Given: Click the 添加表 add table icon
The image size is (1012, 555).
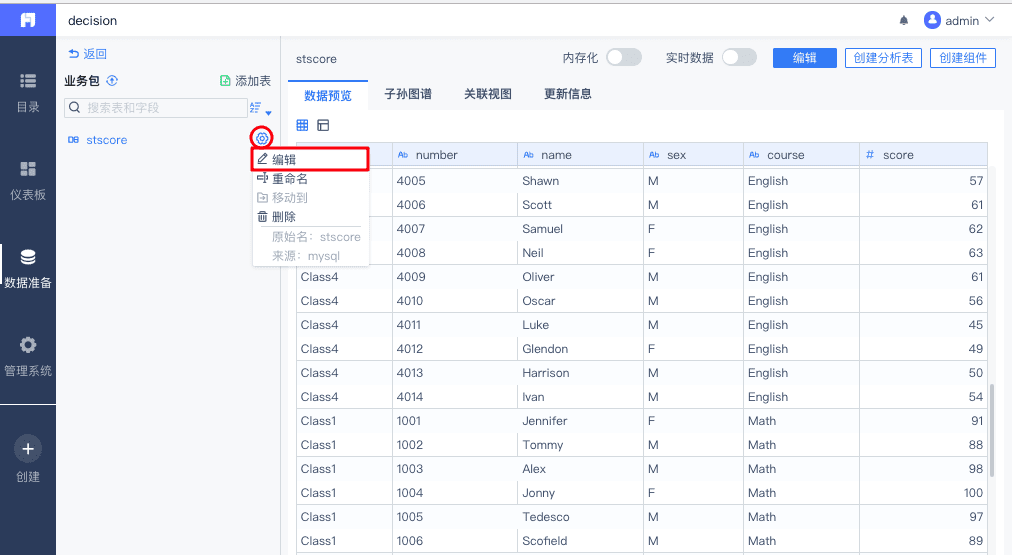Looking at the screenshot, I should coord(225,81).
